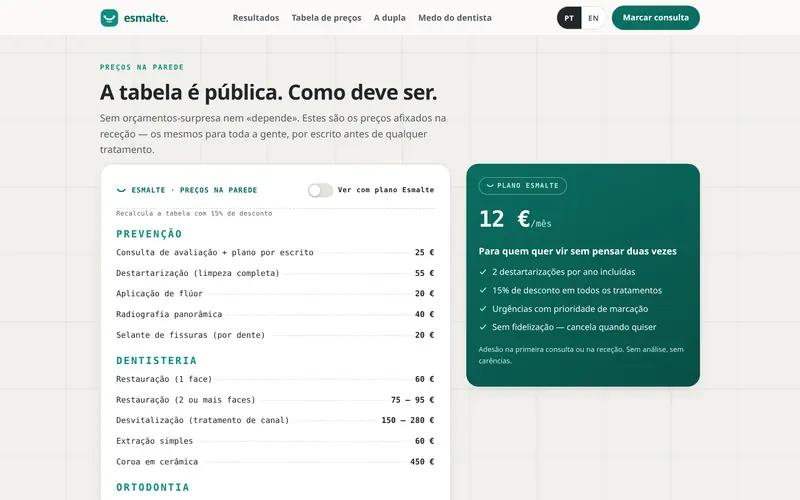Go to Tabela de preços section
Viewport: 800px width, 500px height.
(x=327, y=18)
